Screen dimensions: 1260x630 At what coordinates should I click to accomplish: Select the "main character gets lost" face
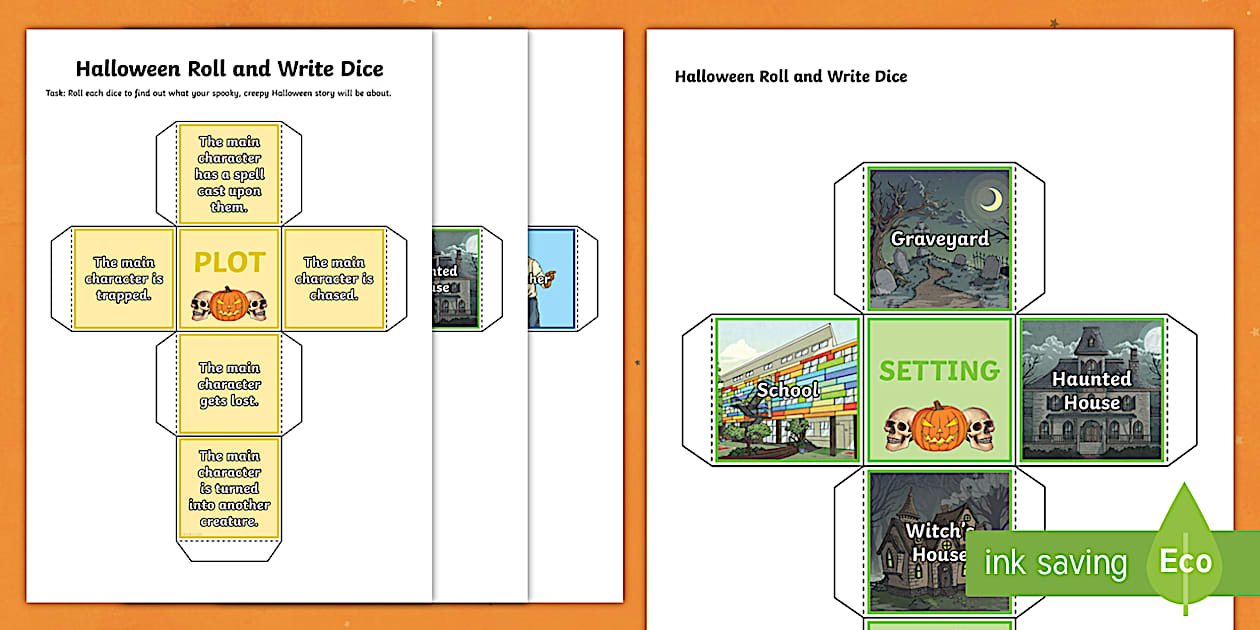pyautogui.click(x=229, y=384)
